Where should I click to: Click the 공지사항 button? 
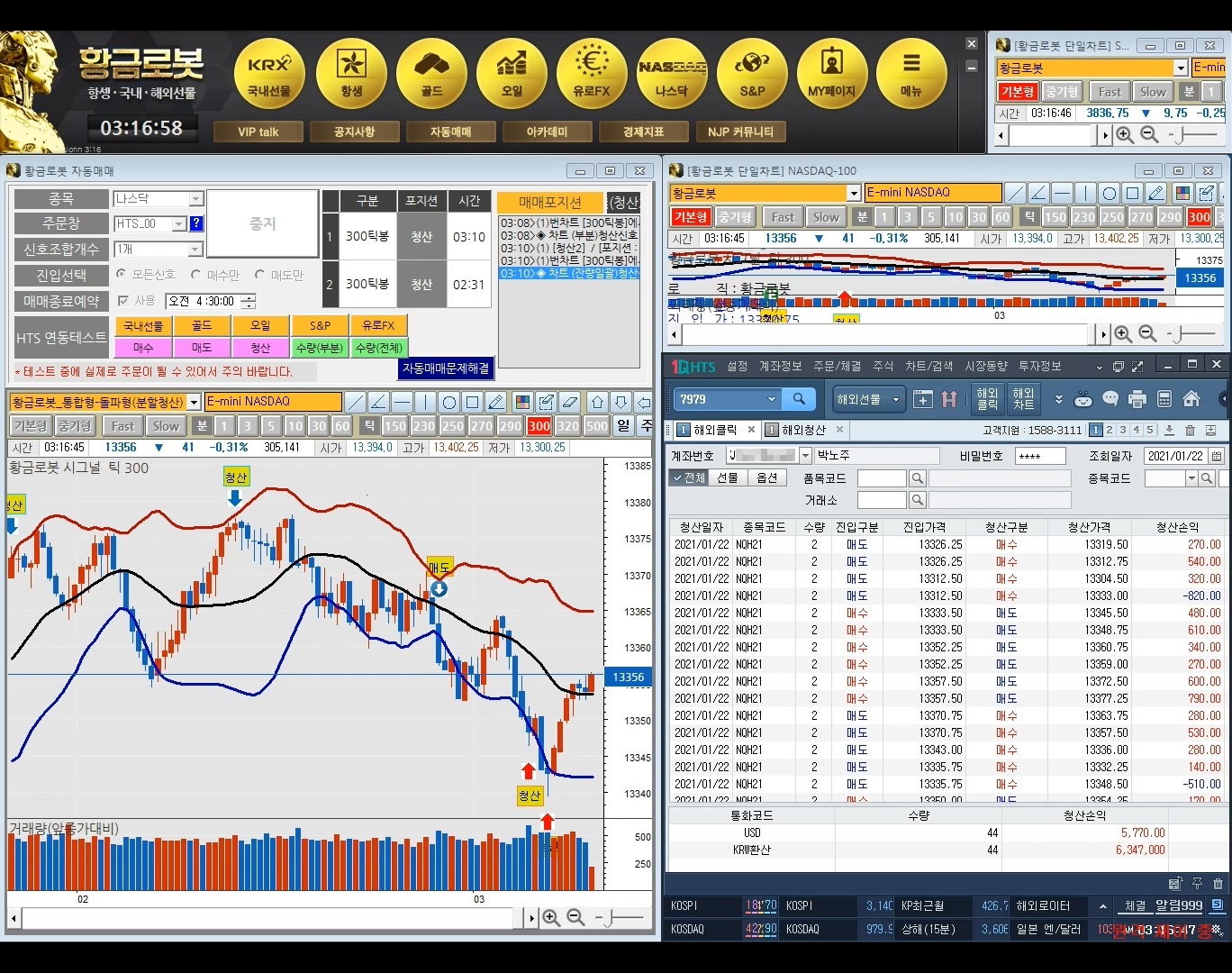pos(355,132)
